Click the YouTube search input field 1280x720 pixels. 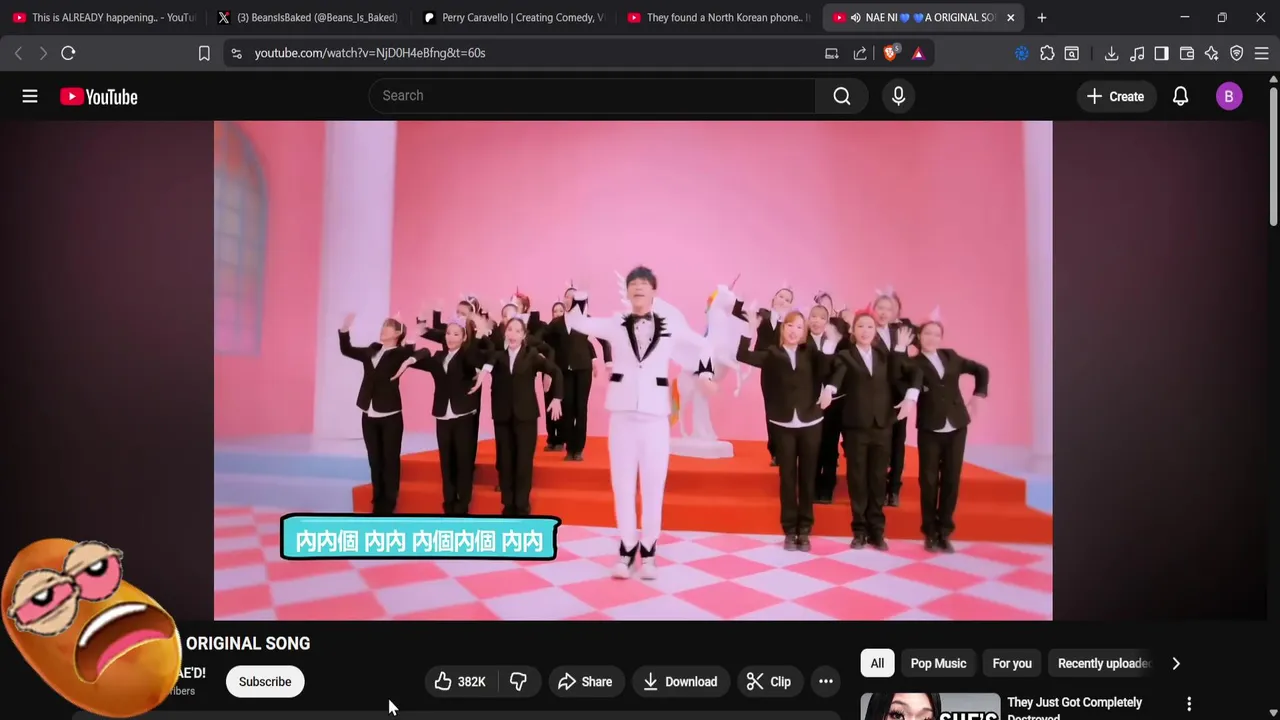[592, 96]
